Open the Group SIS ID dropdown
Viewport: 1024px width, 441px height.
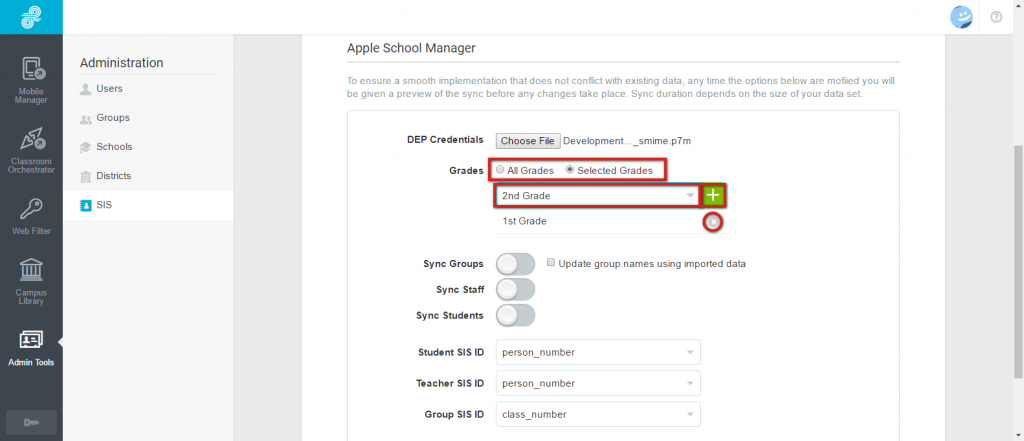click(x=598, y=414)
